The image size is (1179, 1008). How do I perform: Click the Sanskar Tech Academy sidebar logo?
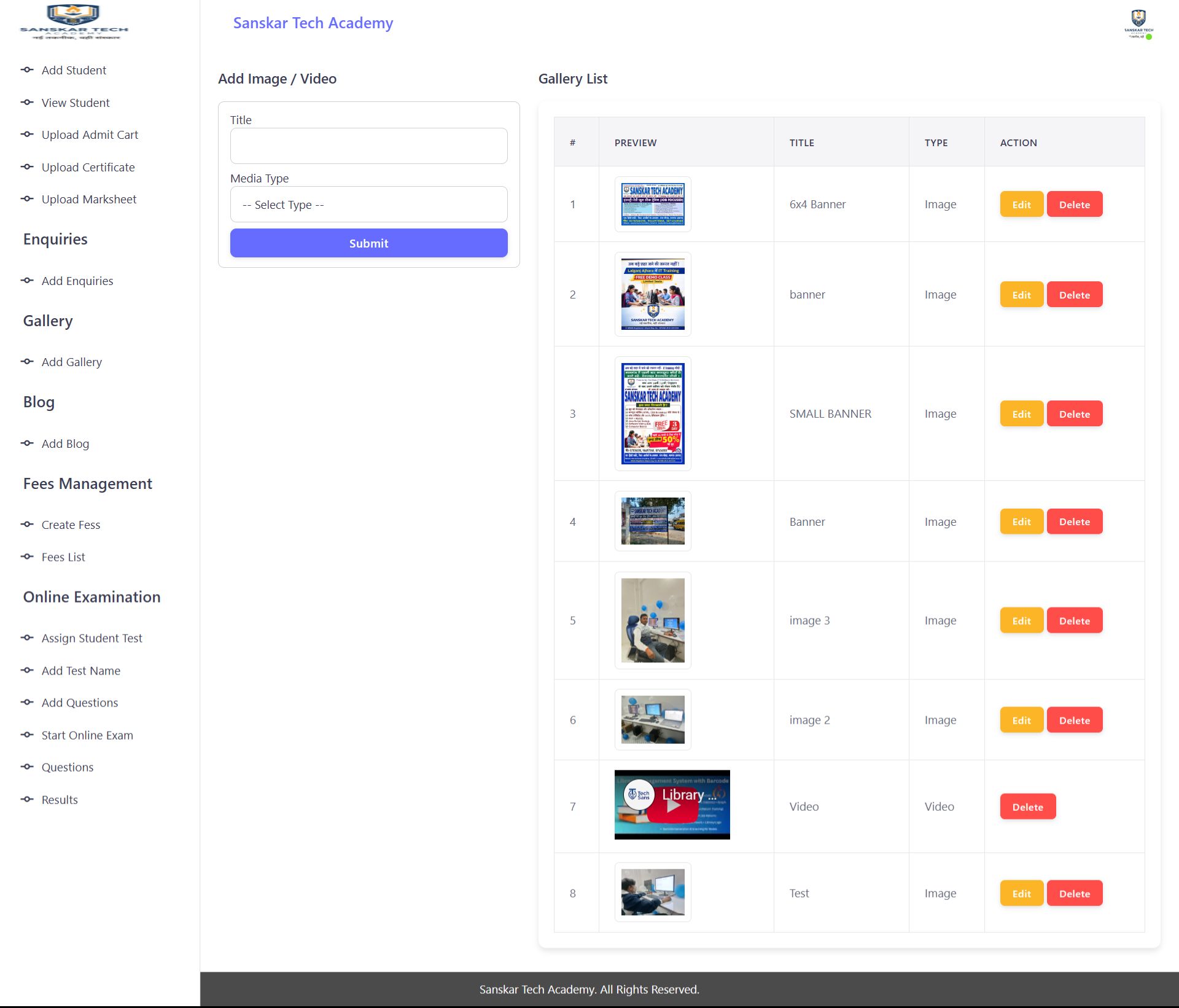tap(74, 23)
